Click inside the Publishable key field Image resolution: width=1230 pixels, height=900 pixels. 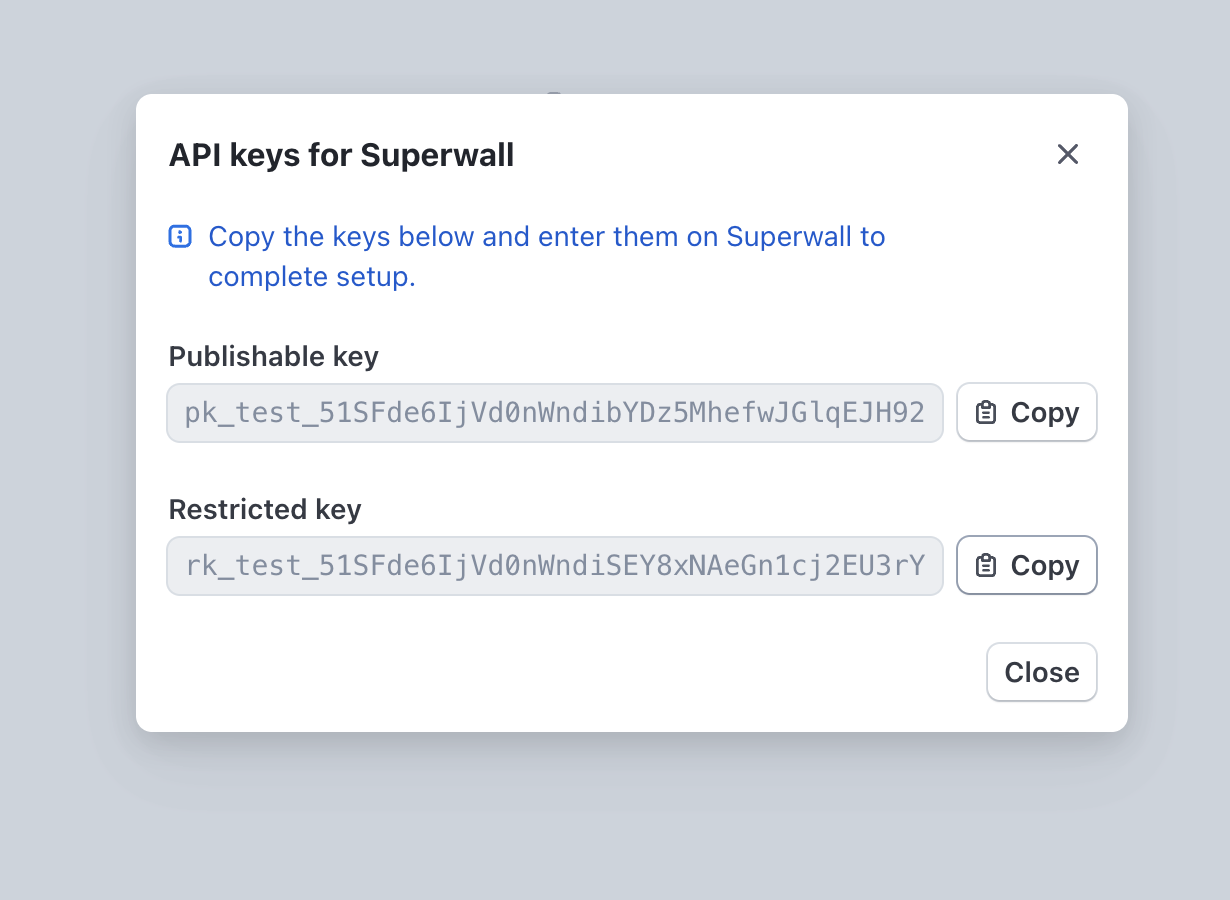(554, 413)
